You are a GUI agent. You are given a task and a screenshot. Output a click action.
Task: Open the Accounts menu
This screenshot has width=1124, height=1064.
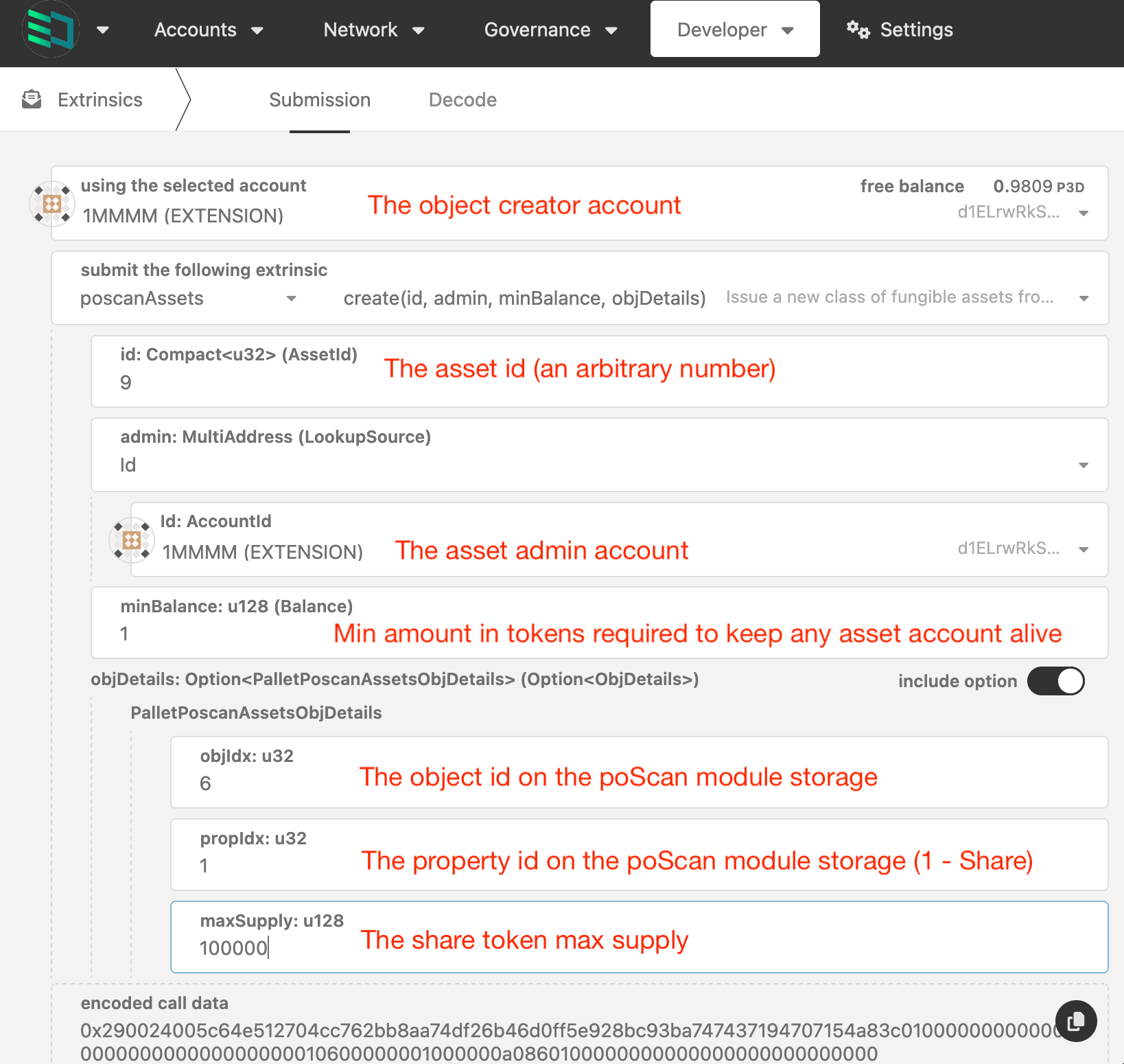[209, 30]
